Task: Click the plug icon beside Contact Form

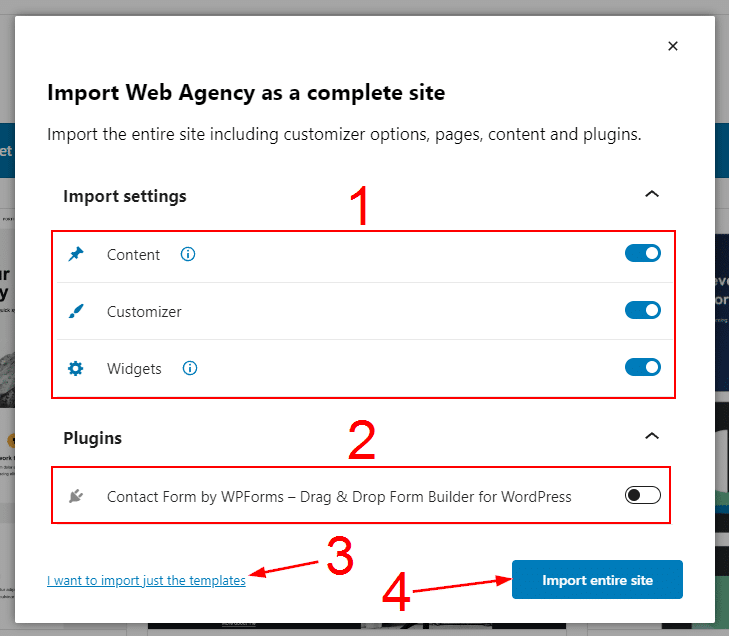Action: coord(76,496)
